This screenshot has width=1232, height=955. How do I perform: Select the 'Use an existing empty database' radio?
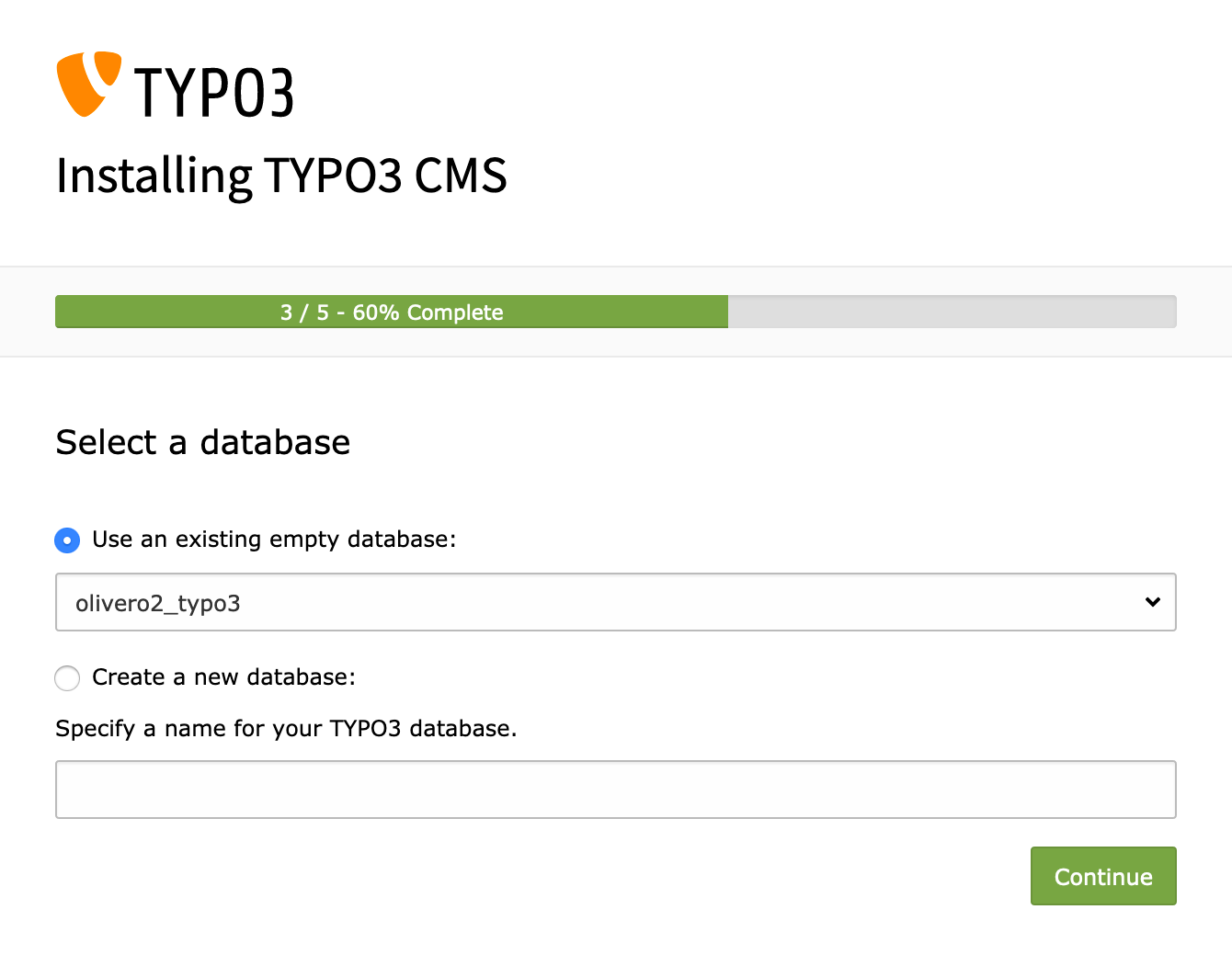pyautogui.click(x=67, y=540)
